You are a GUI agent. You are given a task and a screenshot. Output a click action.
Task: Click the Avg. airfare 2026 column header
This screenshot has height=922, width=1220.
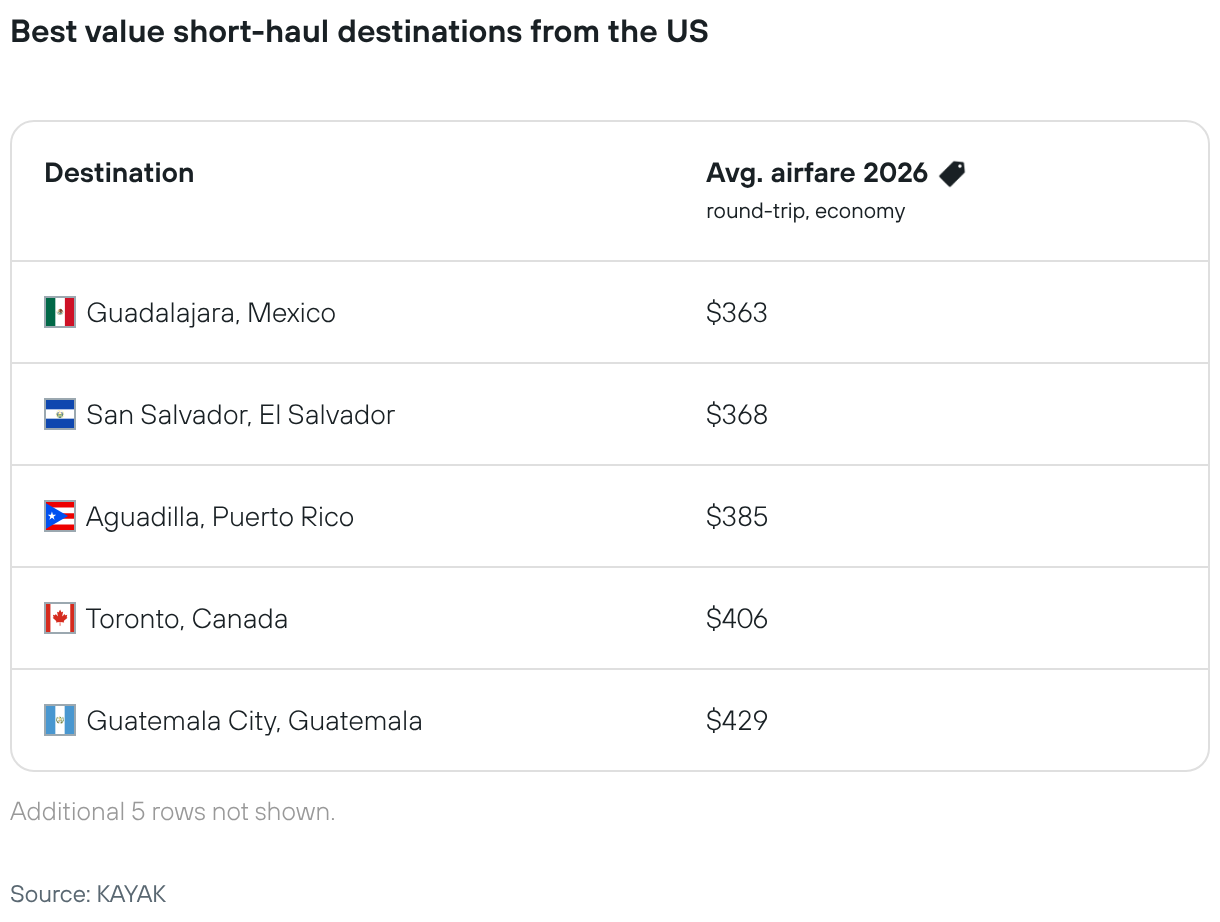(x=817, y=173)
